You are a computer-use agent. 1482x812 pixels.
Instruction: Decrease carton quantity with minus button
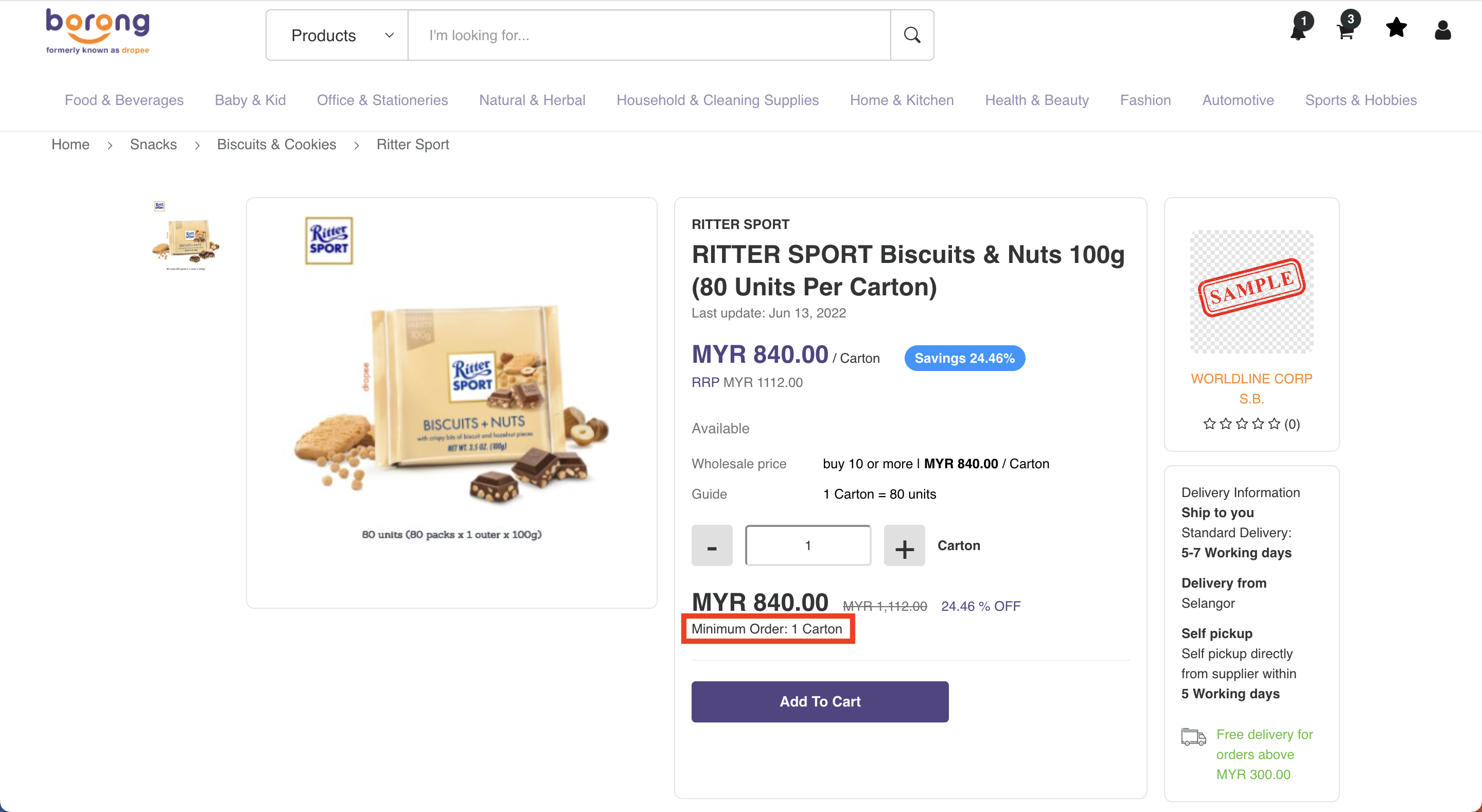point(712,545)
